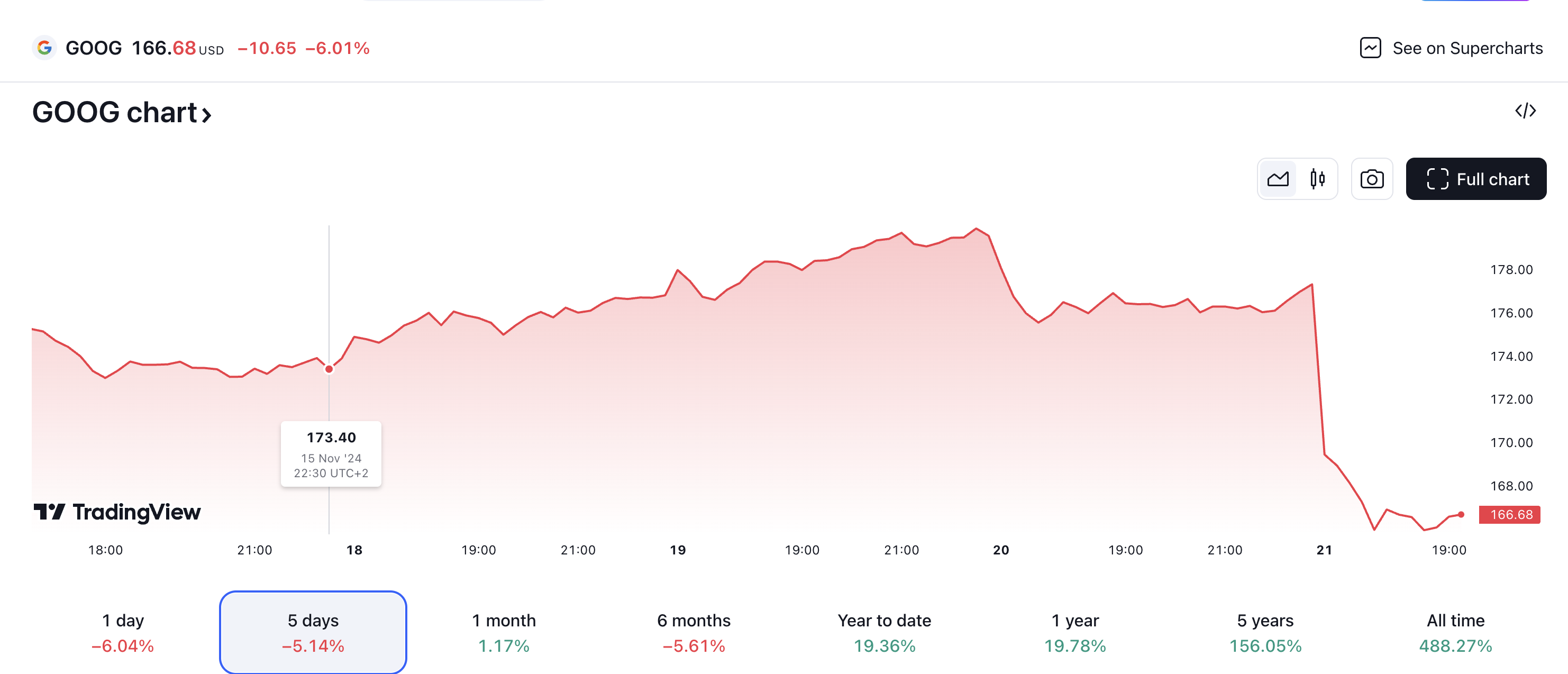Click the Google logo next to GOOG ticker
Screen dimensions: 1568x674
tap(44, 48)
